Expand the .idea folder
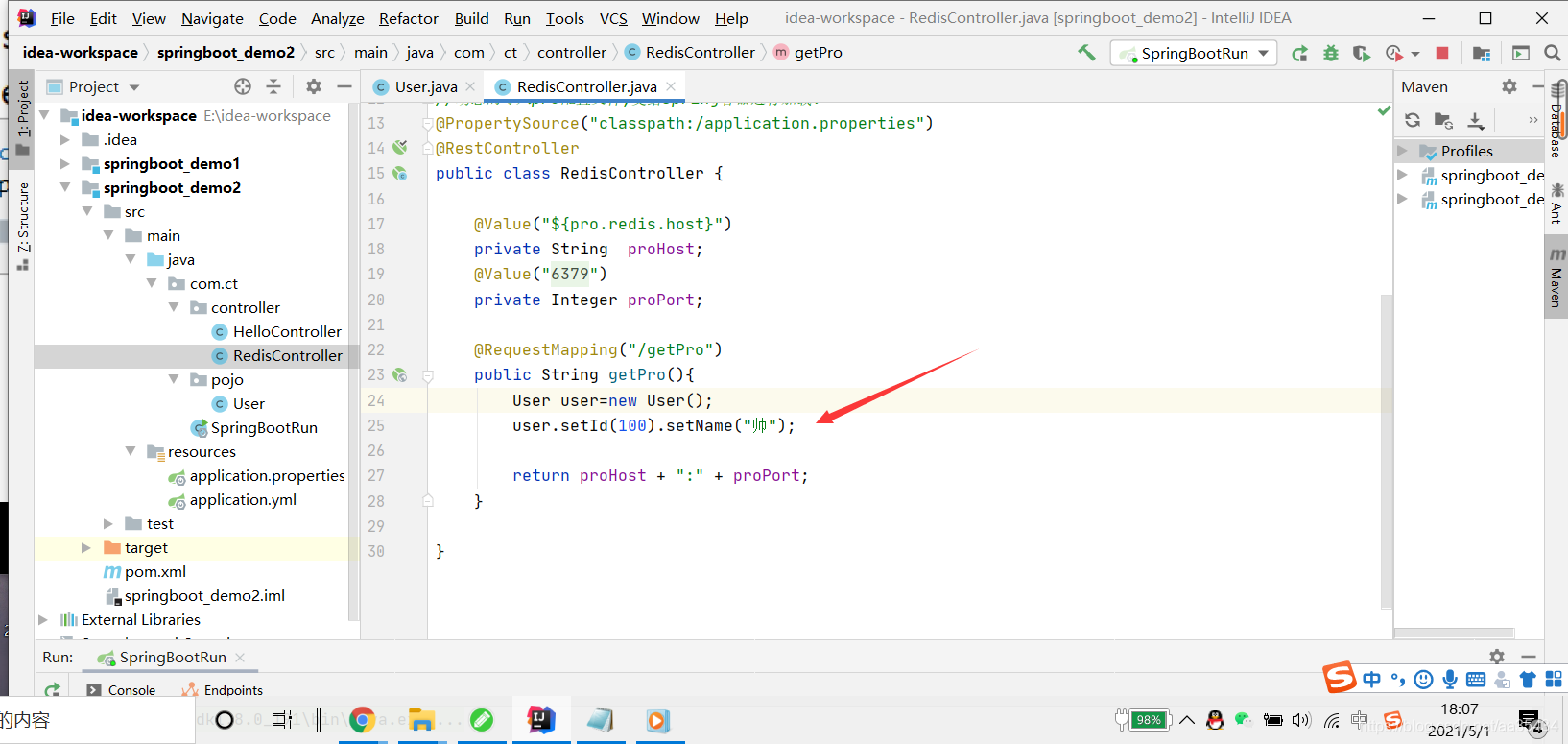The height and width of the screenshot is (744, 1568). pos(65,140)
